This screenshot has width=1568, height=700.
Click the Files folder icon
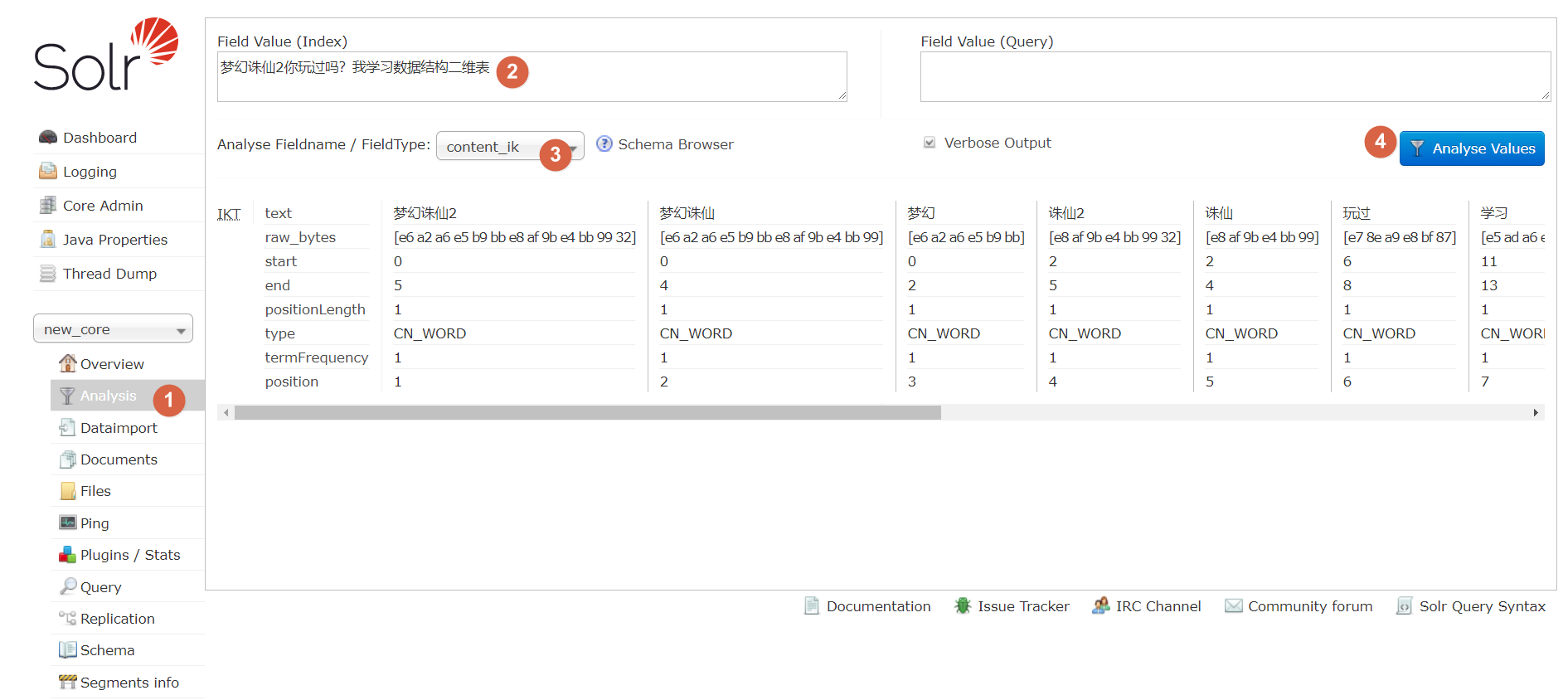pyautogui.click(x=67, y=490)
